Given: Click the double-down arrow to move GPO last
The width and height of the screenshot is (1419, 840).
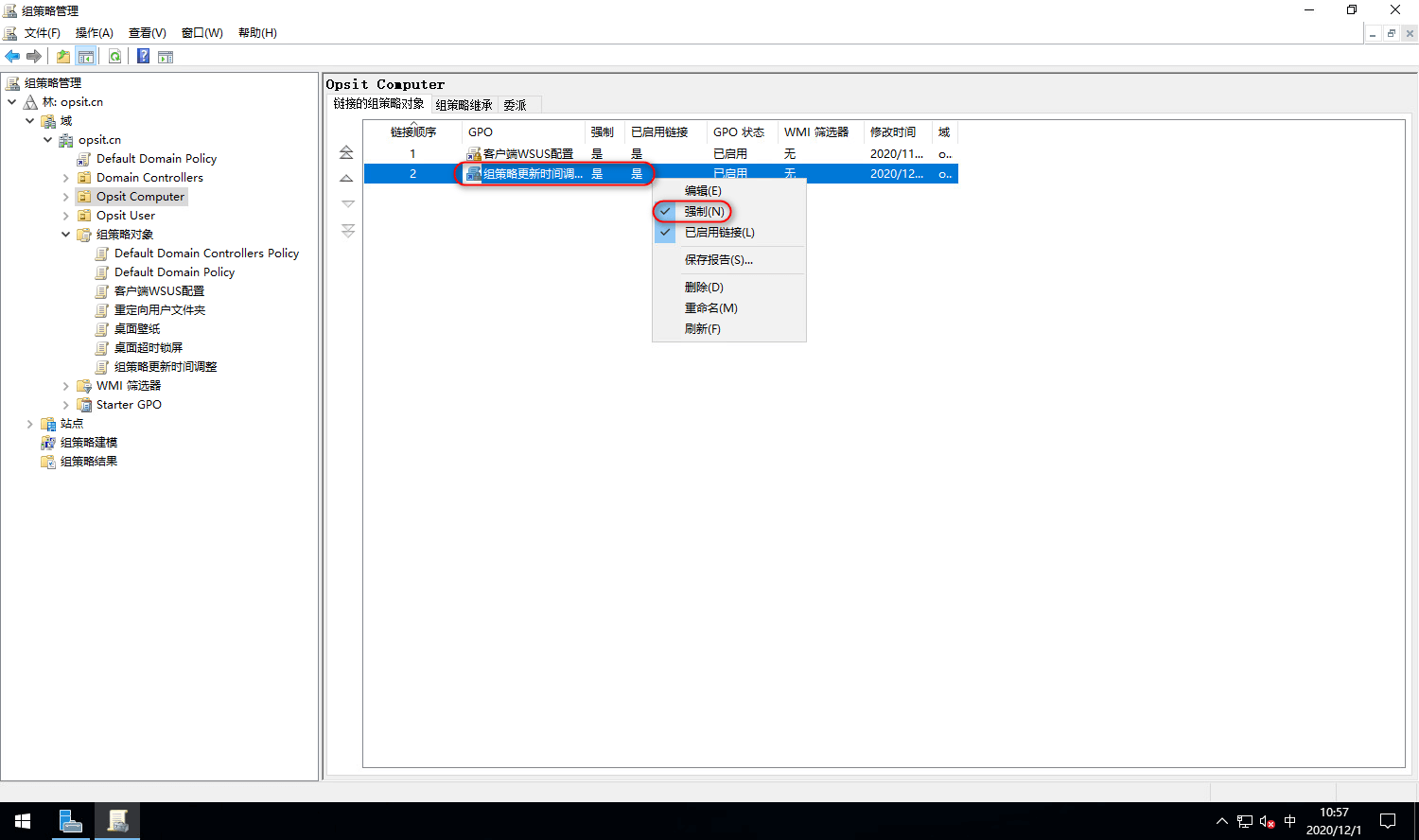Looking at the screenshot, I should tap(347, 230).
